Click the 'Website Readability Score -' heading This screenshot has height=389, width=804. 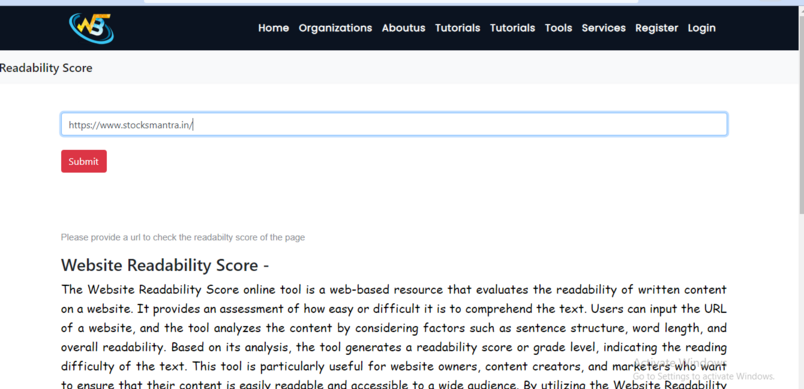coord(165,265)
